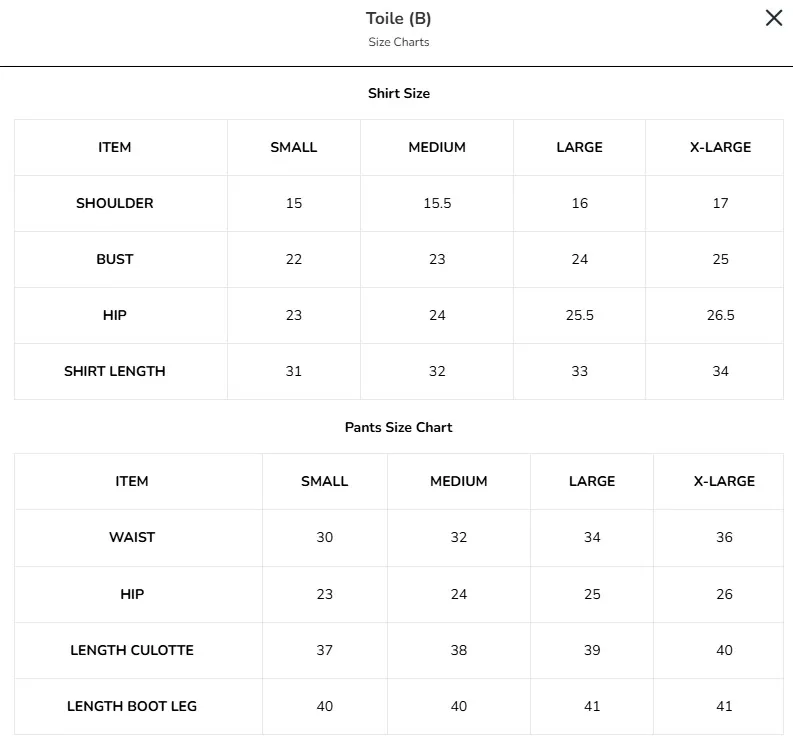Select shirt hip X-large value 26.5
The width and height of the screenshot is (793, 756).
pos(720,315)
